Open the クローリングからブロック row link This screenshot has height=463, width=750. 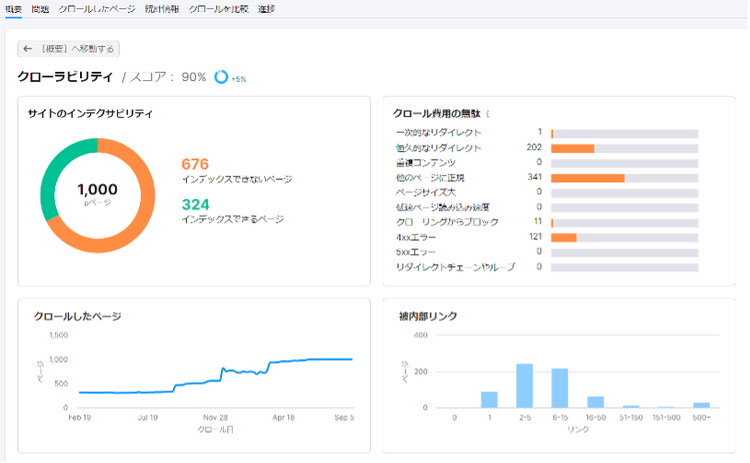pos(447,222)
